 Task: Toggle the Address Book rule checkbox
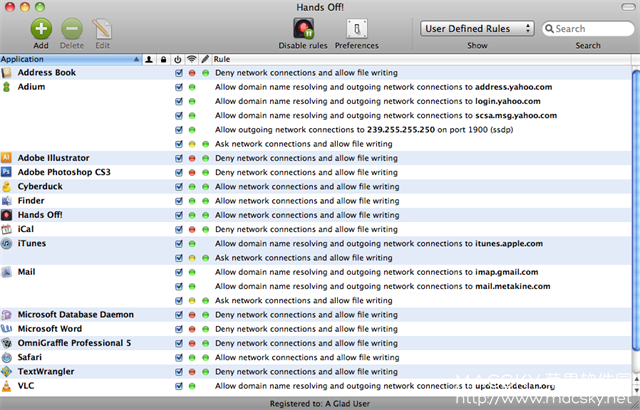pyautogui.click(x=178, y=73)
